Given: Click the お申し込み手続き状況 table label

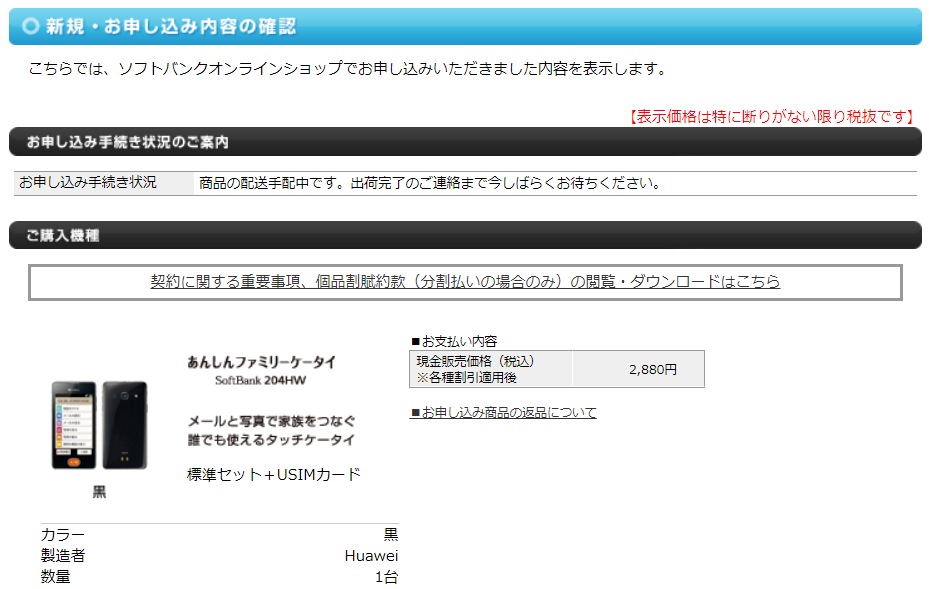Looking at the screenshot, I should coord(104,183).
